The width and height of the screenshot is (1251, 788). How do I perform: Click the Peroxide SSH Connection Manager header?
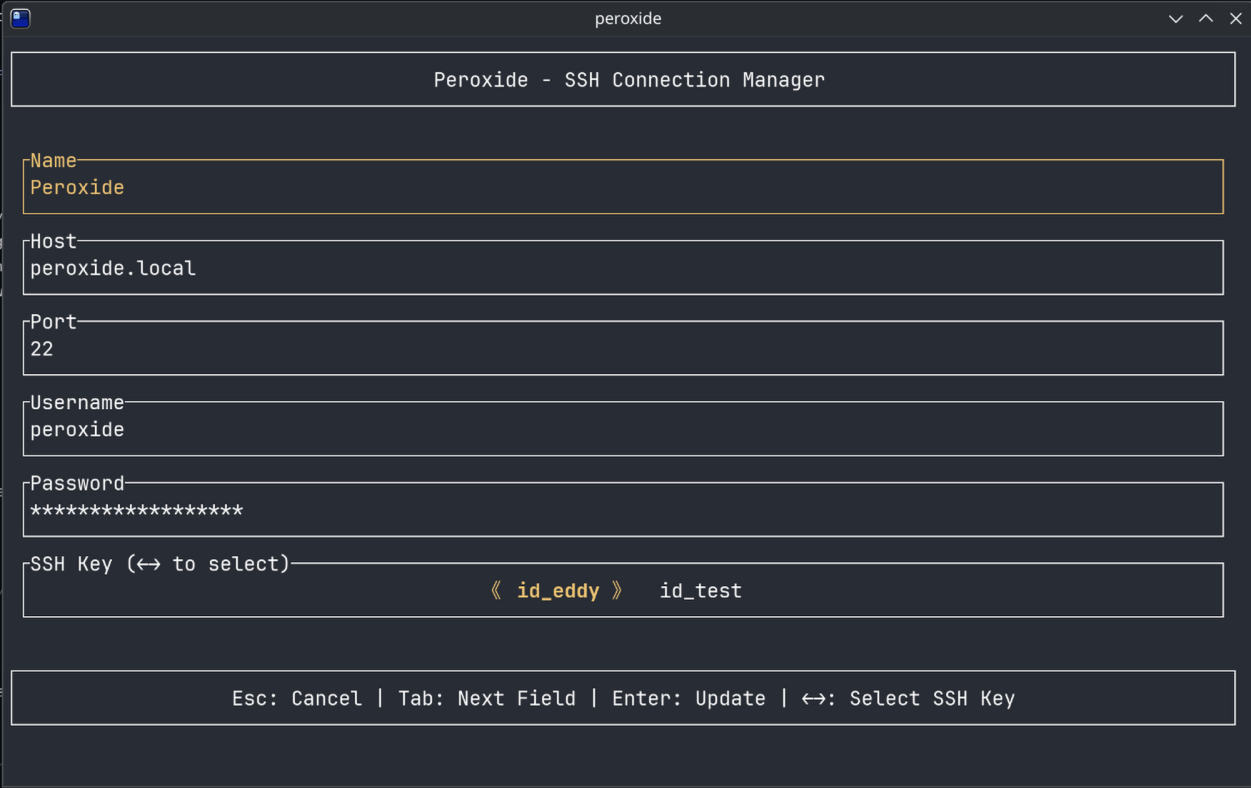pyautogui.click(x=629, y=80)
